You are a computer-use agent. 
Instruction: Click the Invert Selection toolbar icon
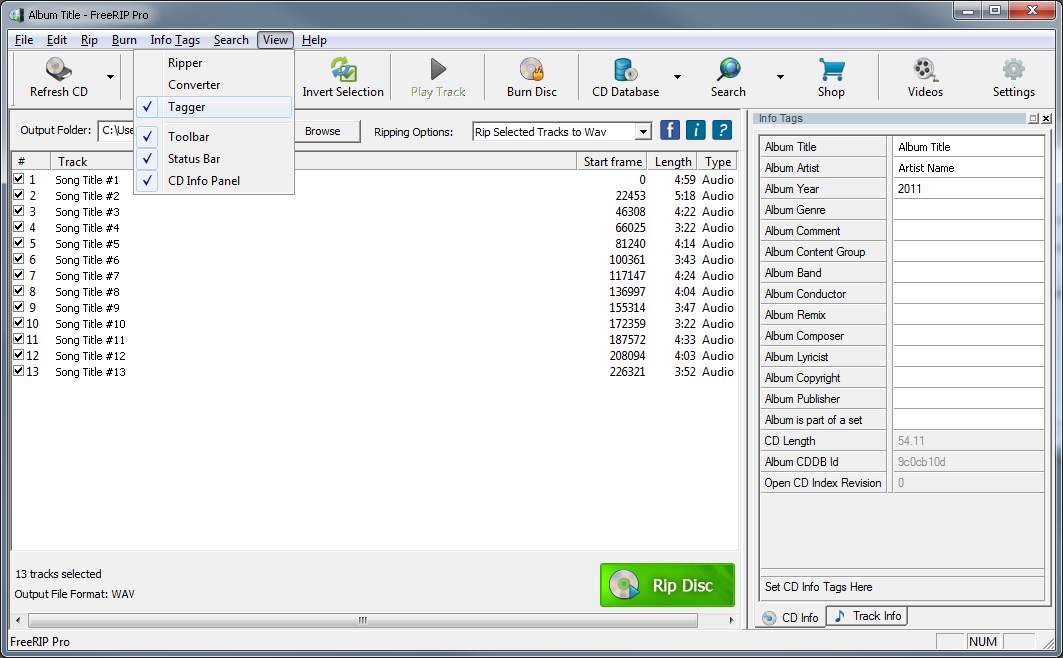(343, 69)
